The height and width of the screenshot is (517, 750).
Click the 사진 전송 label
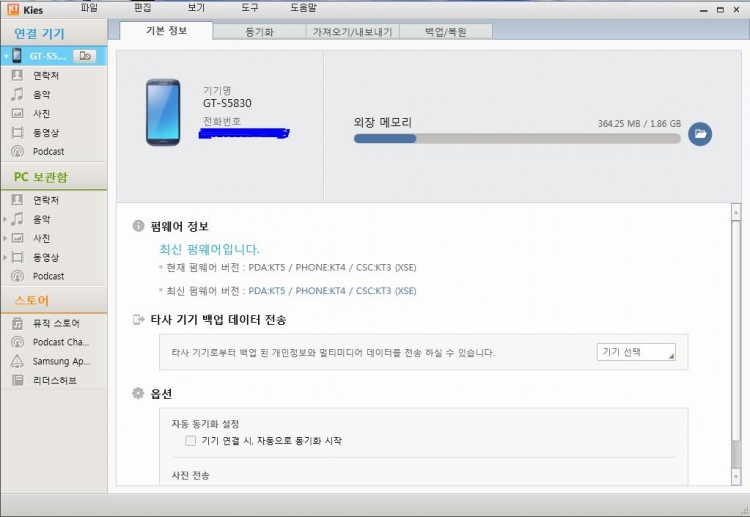click(x=190, y=475)
